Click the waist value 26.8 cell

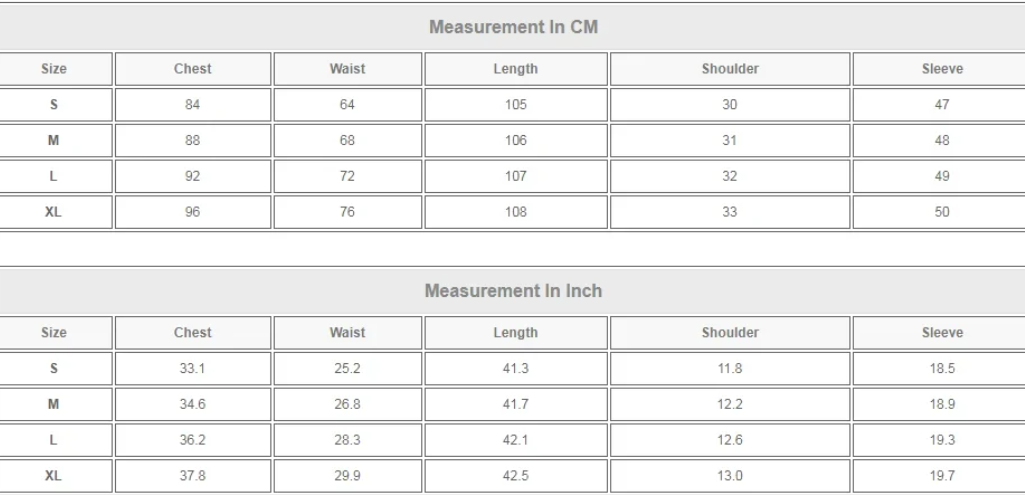pos(347,405)
